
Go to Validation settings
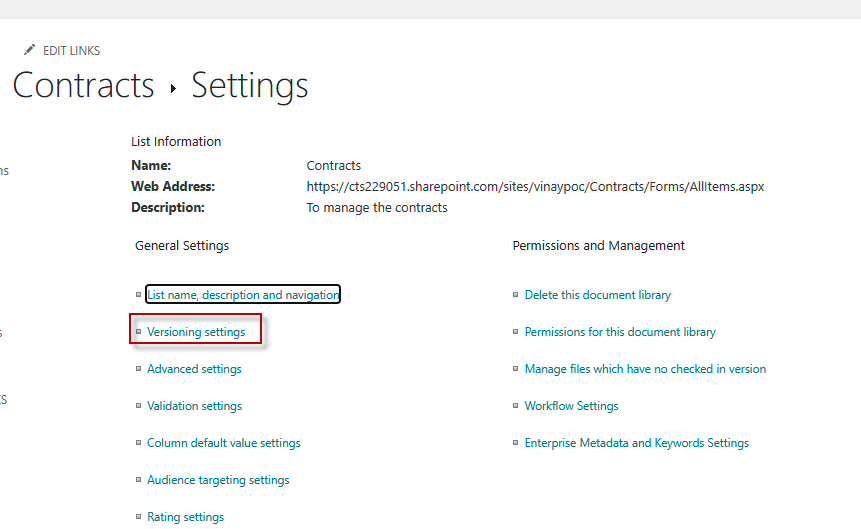pyautogui.click(x=194, y=406)
